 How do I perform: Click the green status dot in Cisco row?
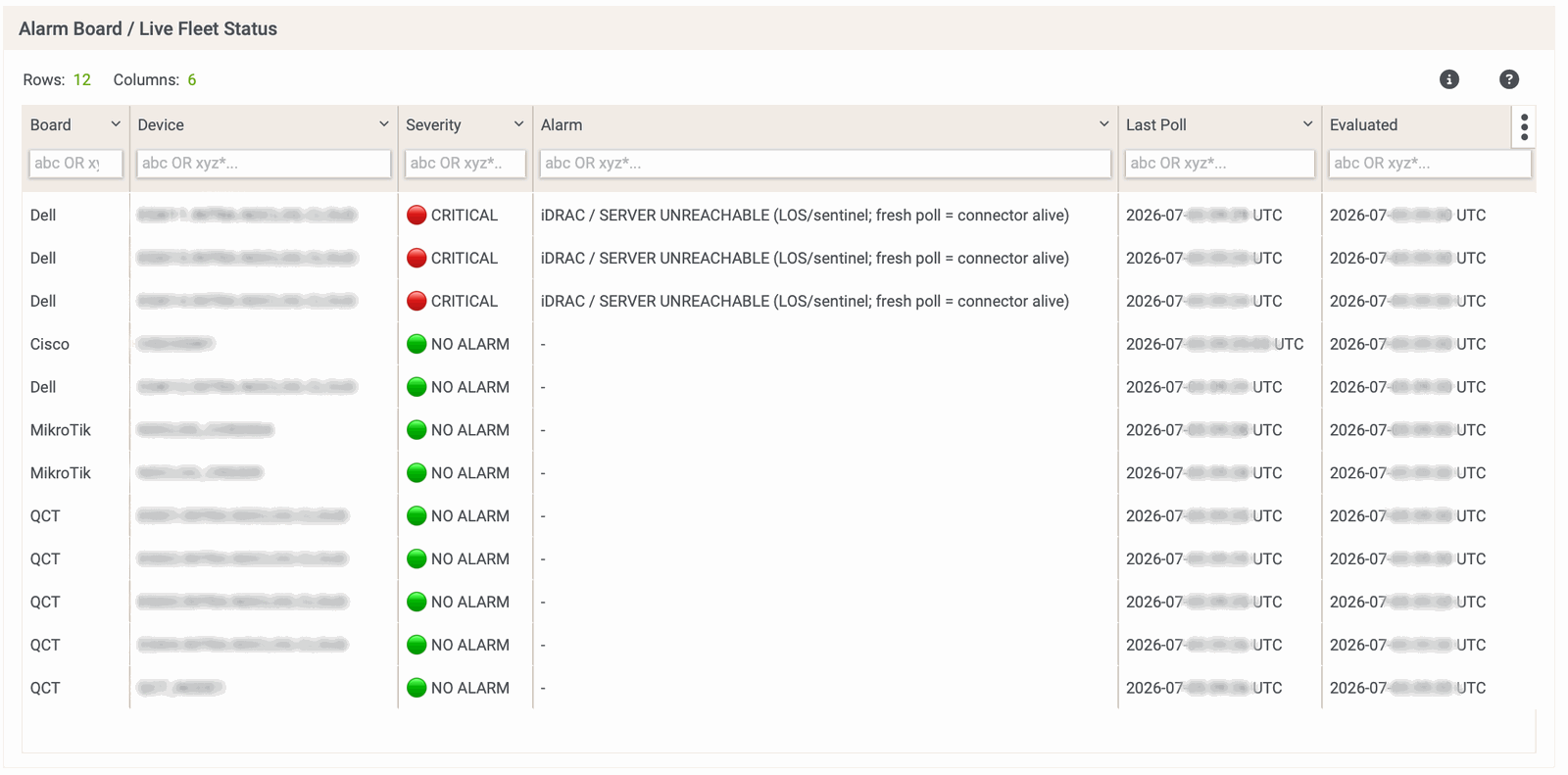416,344
